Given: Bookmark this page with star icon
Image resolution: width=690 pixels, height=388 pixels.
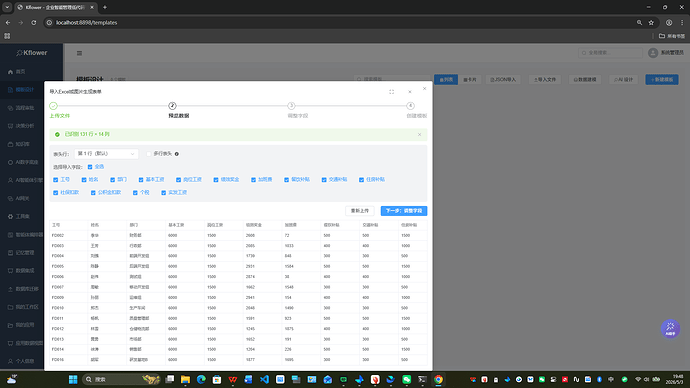Looking at the screenshot, I should (651, 22).
